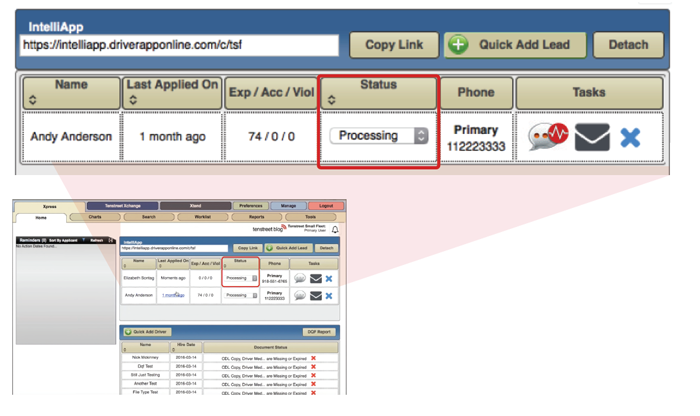
Task: Click the enlarged 'Andy Anderson' name cell
Action: point(71,137)
